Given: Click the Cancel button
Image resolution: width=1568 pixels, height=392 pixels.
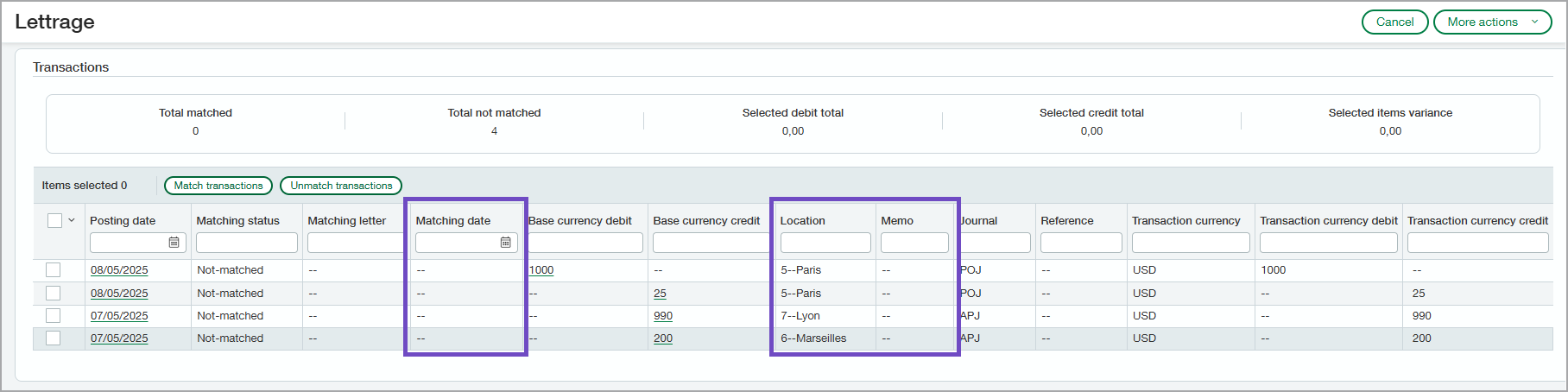Looking at the screenshot, I should (x=1394, y=22).
